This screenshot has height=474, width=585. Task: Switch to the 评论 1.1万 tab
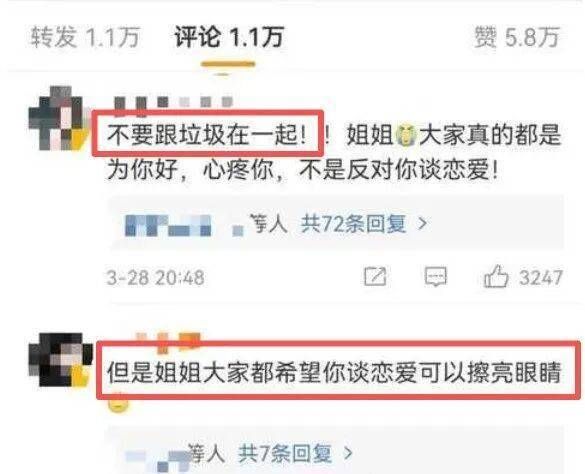pos(229,37)
